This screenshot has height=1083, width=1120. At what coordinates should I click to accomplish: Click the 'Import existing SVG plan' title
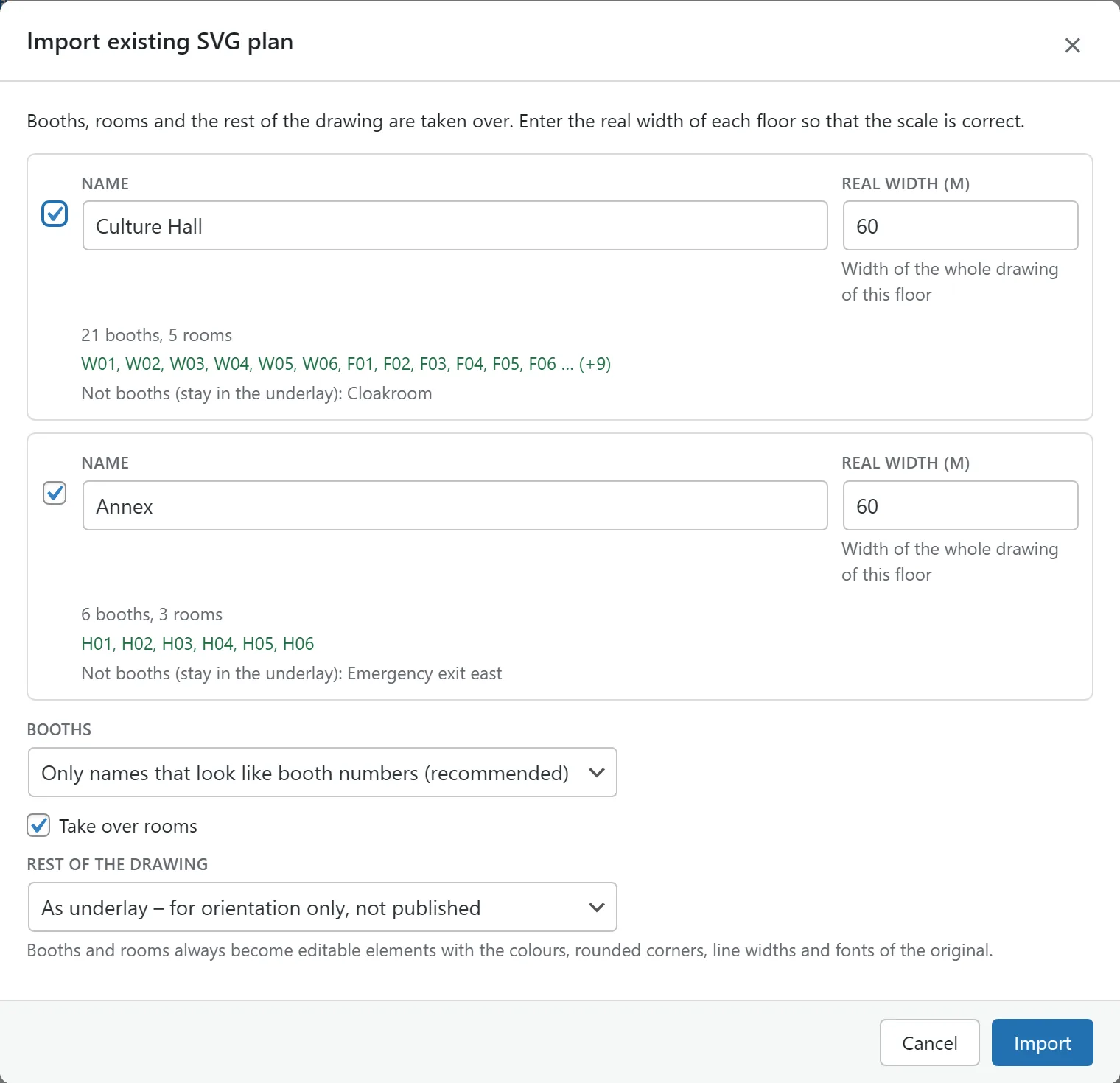point(160,41)
